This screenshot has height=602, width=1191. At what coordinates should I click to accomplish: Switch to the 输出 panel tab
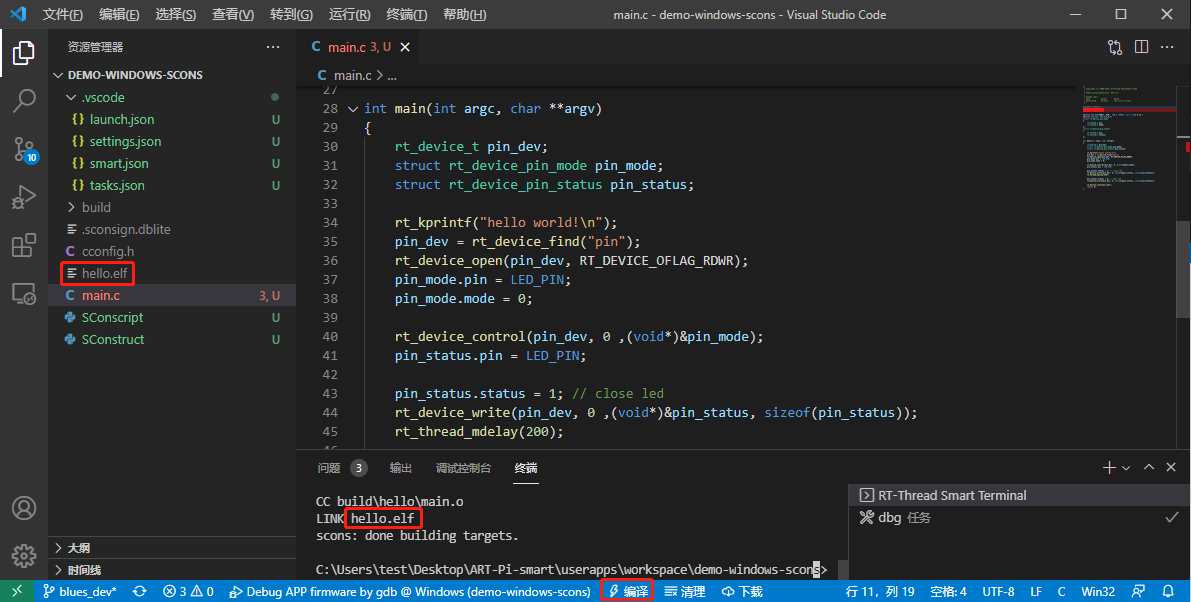coord(400,468)
